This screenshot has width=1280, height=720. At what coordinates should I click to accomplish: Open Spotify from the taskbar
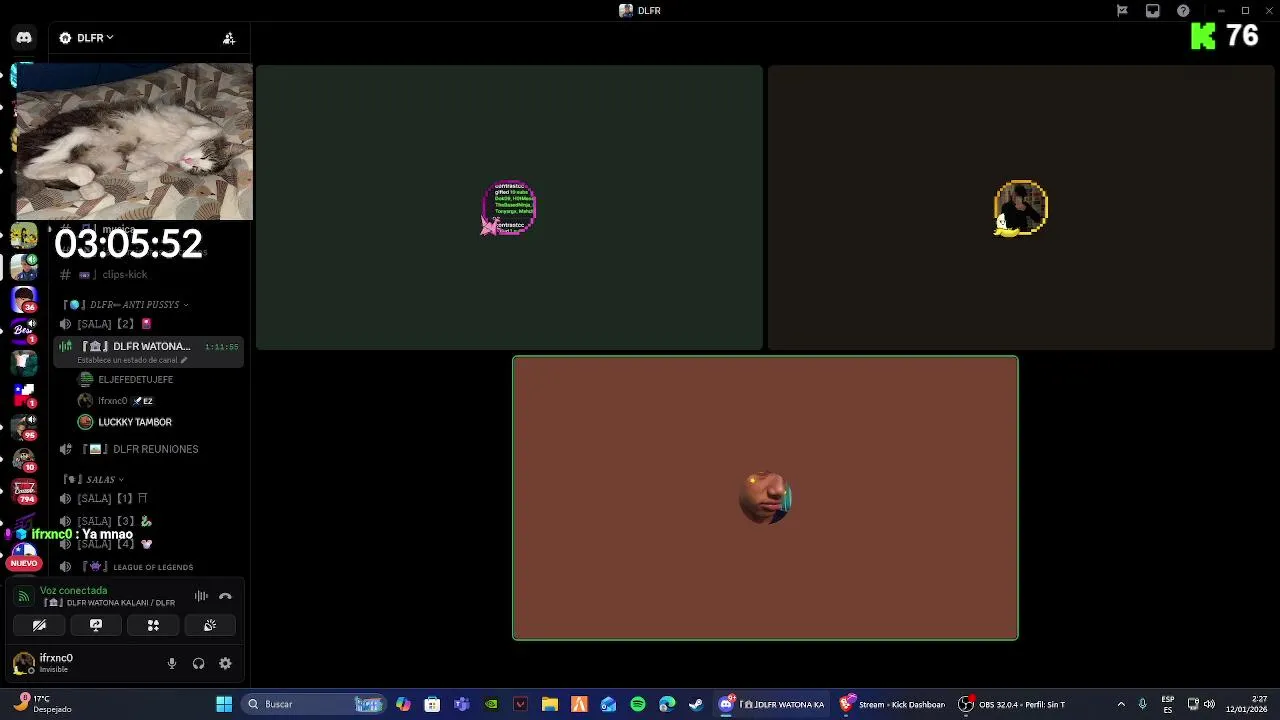[x=638, y=704]
